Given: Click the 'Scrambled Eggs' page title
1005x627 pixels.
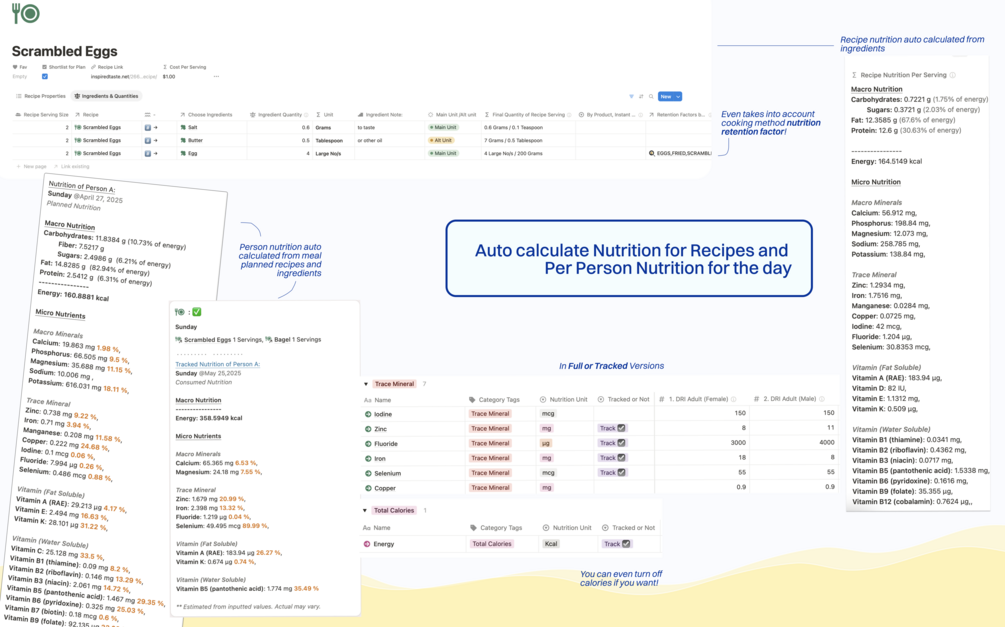Looking at the screenshot, I should 65,51.
